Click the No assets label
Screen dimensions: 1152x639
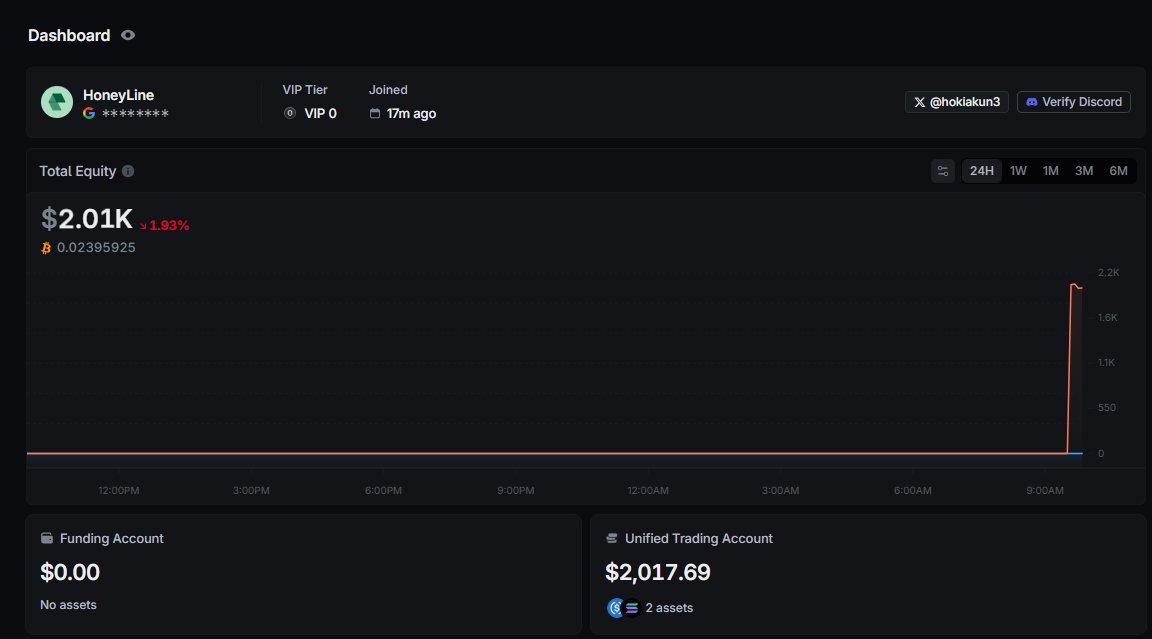68,604
